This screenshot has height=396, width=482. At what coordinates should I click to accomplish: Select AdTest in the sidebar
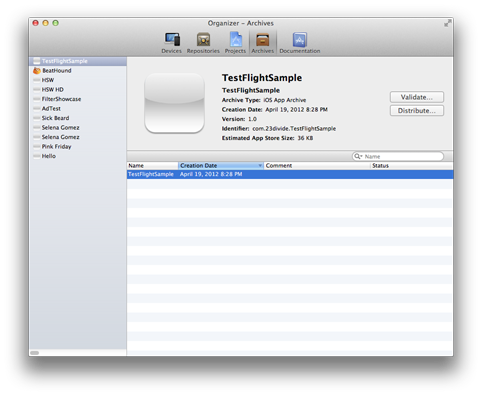(x=78, y=109)
